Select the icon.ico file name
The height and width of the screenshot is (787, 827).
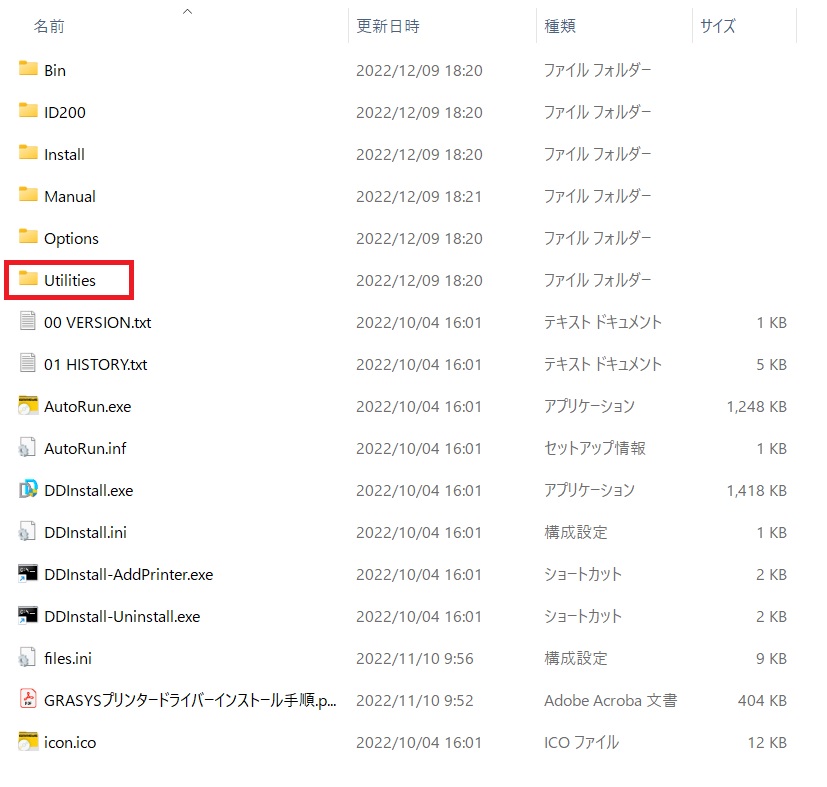tap(70, 743)
